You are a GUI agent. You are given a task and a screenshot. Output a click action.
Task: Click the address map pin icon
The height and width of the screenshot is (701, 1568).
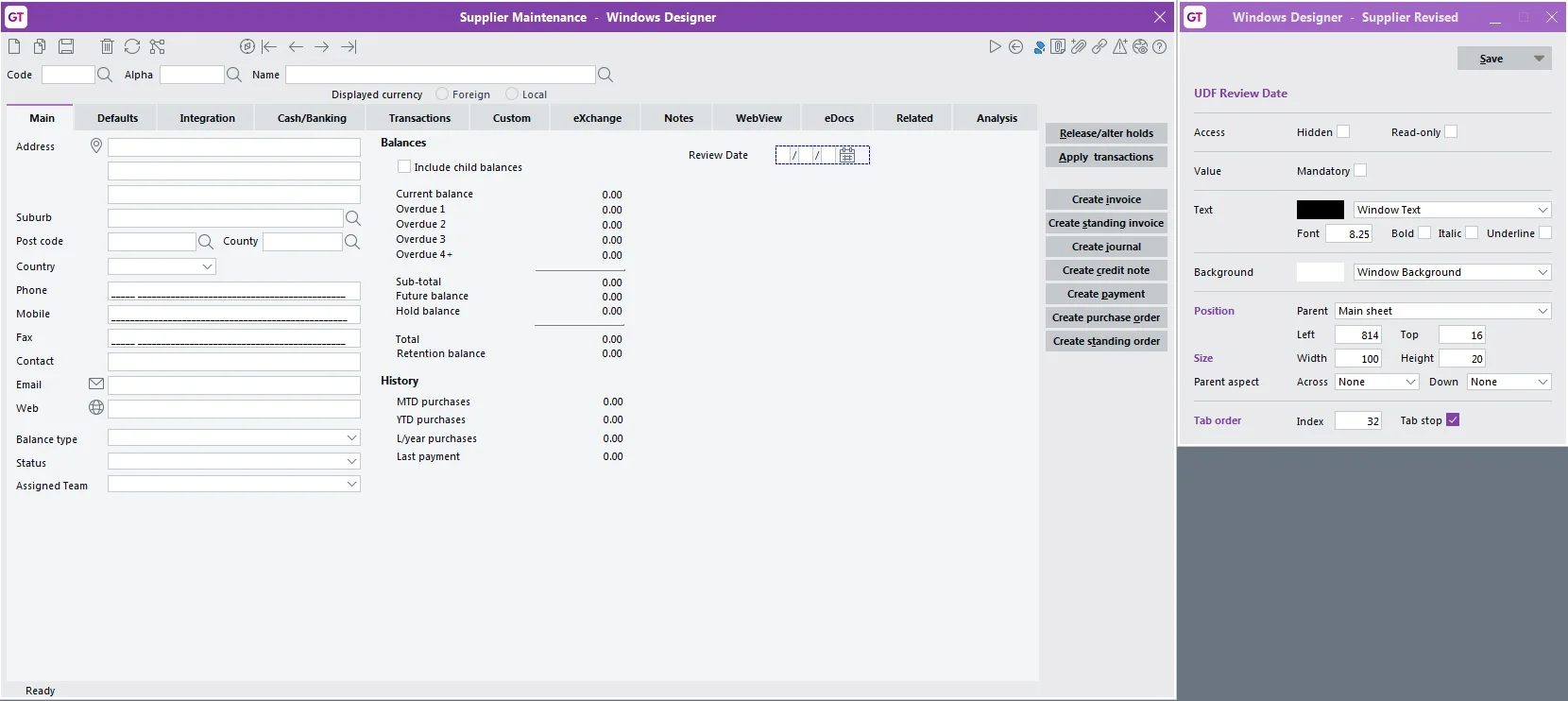pyautogui.click(x=96, y=145)
